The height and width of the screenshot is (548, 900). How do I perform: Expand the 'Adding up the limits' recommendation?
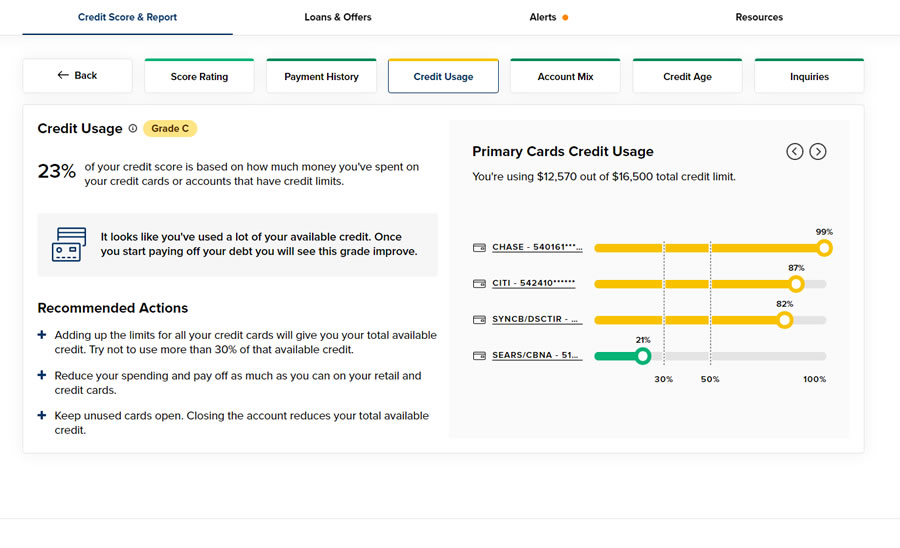pos(42,336)
